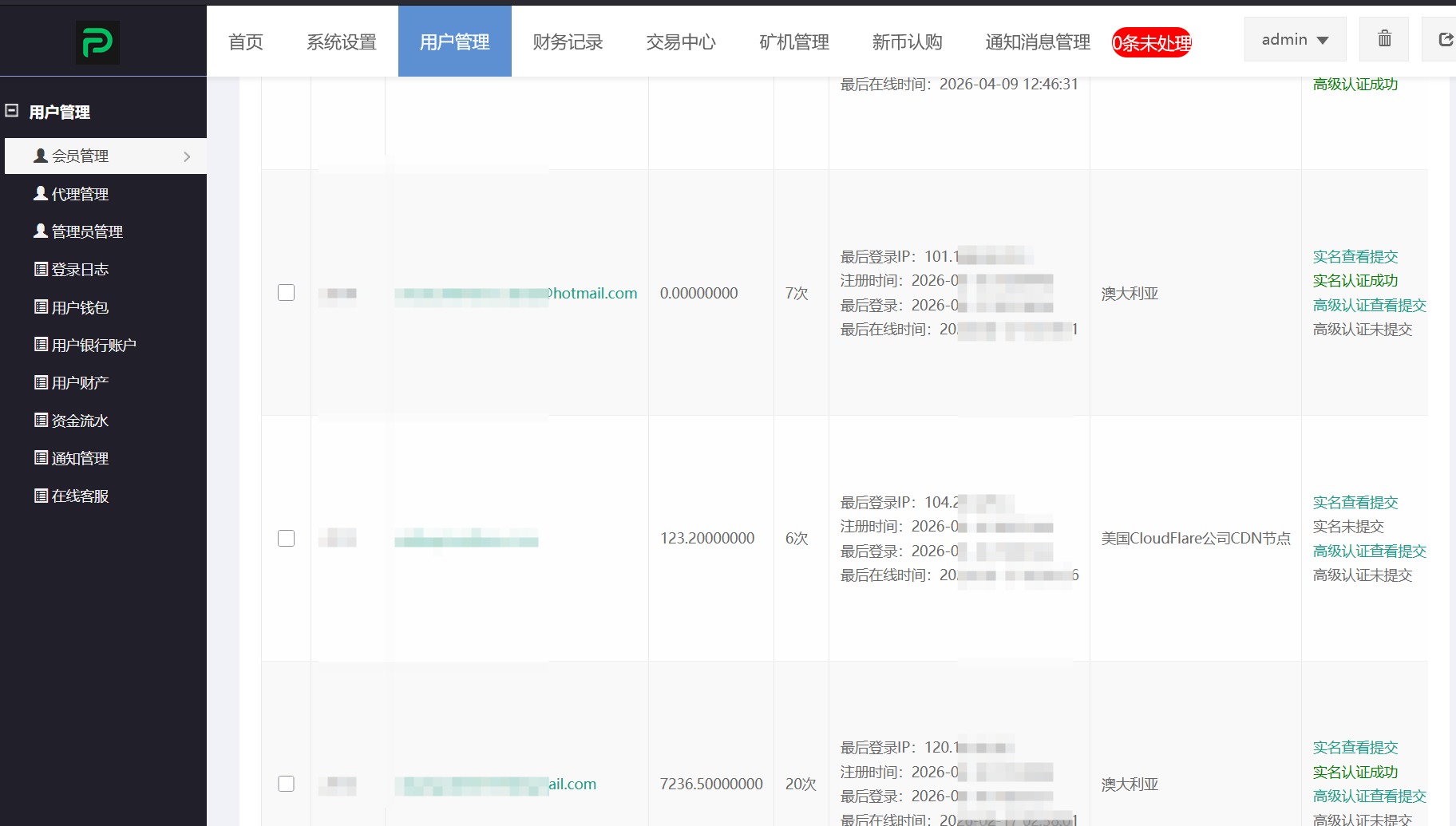Click the 管理员管理 person icon

pyautogui.click(x=41, y=231)
